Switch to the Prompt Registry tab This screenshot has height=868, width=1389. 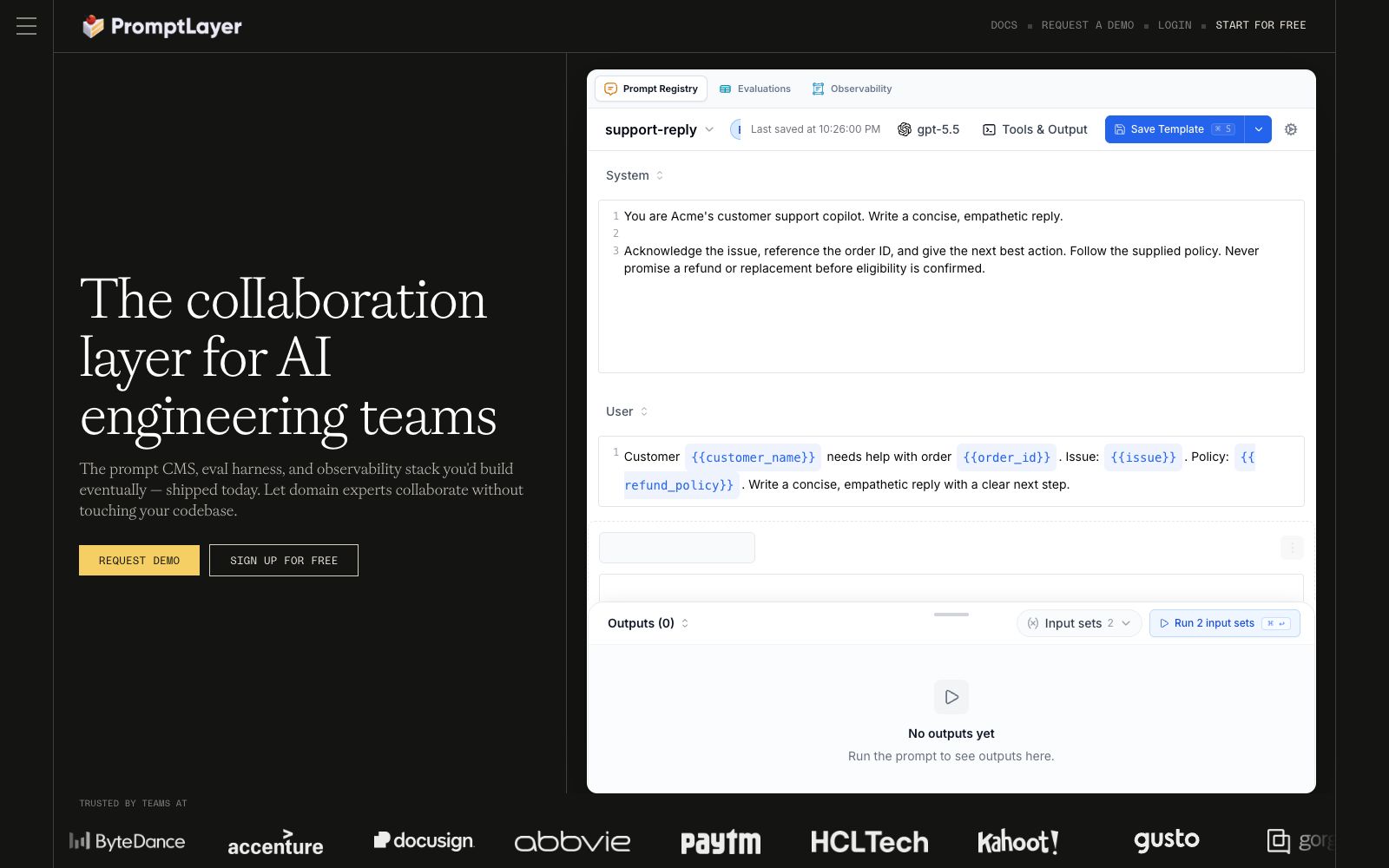[651, 89]
